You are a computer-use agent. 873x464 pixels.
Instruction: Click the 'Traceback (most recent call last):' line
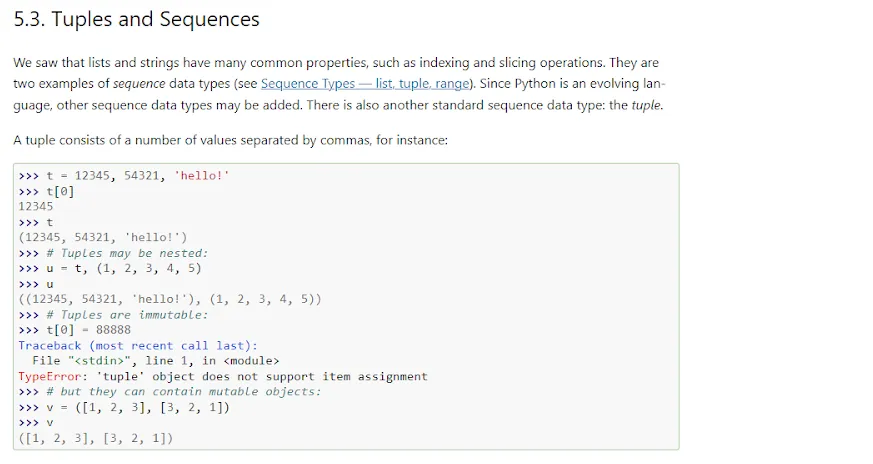point(137,345)
